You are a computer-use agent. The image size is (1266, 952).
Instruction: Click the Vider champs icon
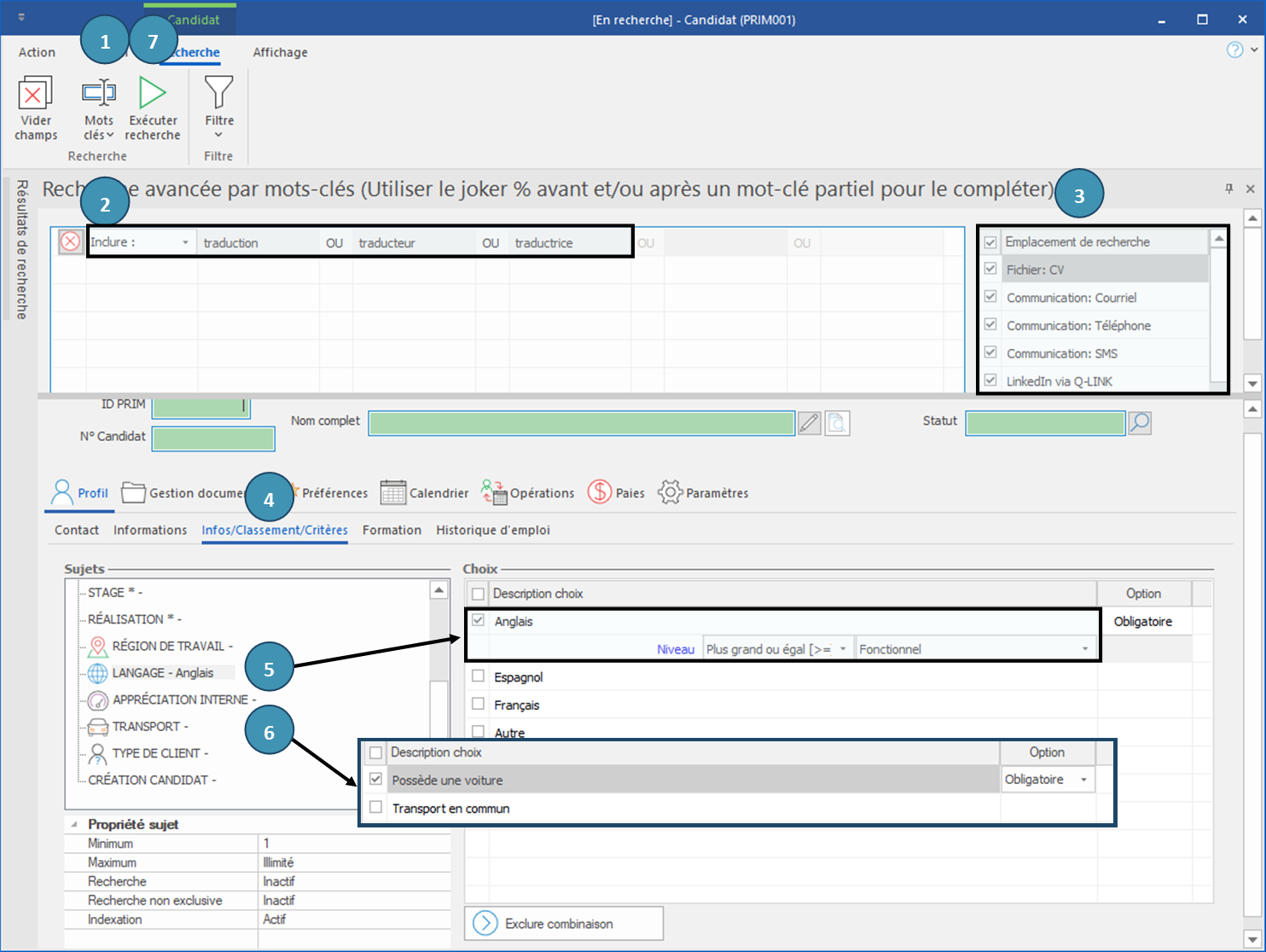point(36,94)
